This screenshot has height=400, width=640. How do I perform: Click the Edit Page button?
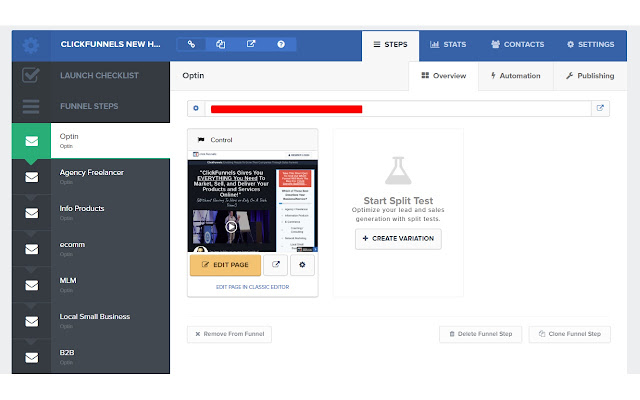(225, 265)
